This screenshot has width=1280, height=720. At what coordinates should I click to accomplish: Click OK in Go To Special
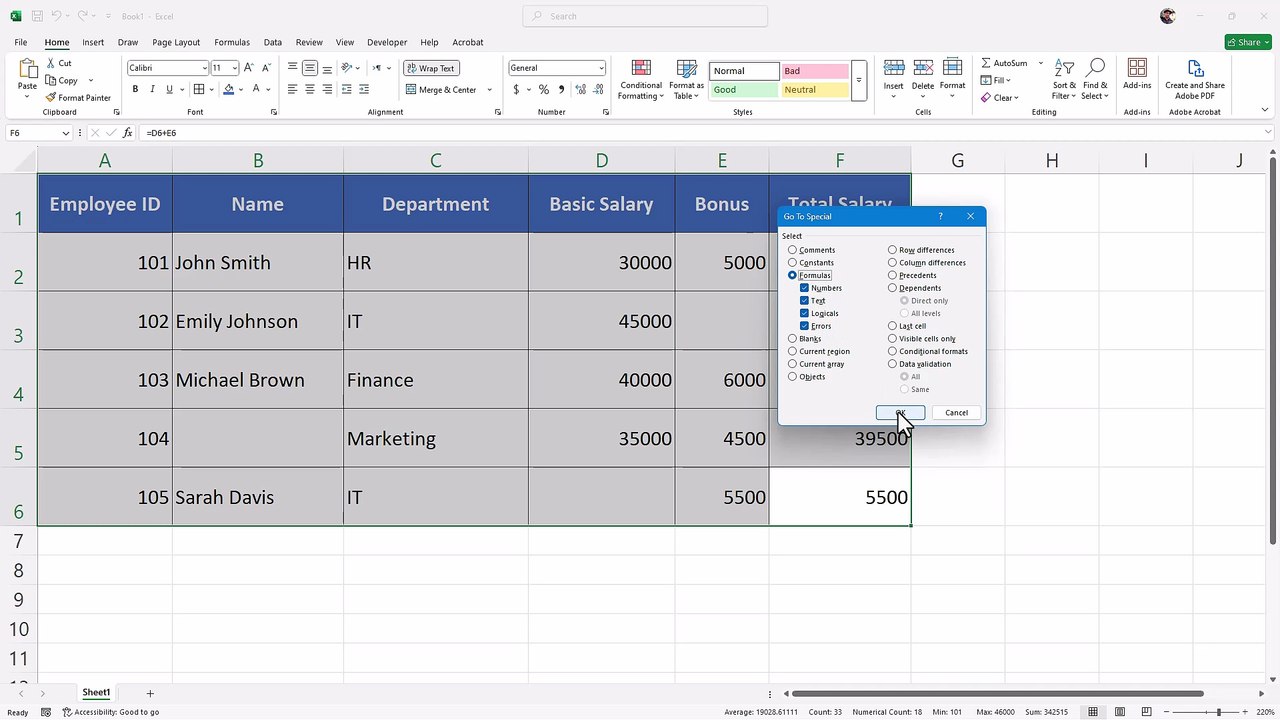(900, 413)
